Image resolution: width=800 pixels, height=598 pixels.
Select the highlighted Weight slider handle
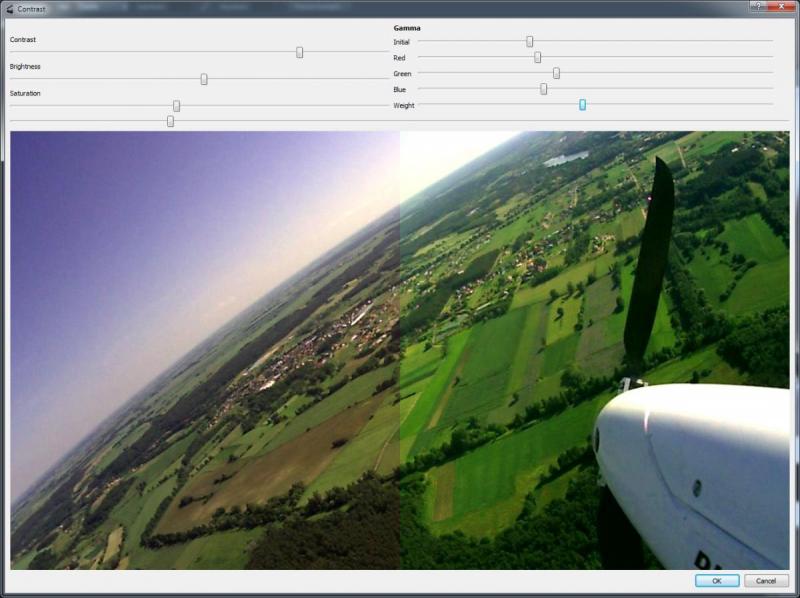point(582,105)
